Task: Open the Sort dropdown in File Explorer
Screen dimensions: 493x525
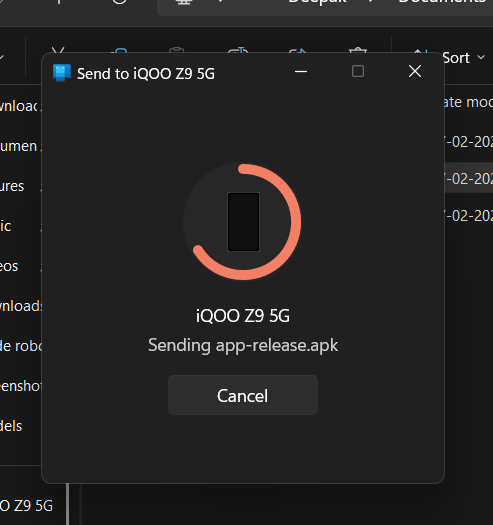Action: [463, 58]
